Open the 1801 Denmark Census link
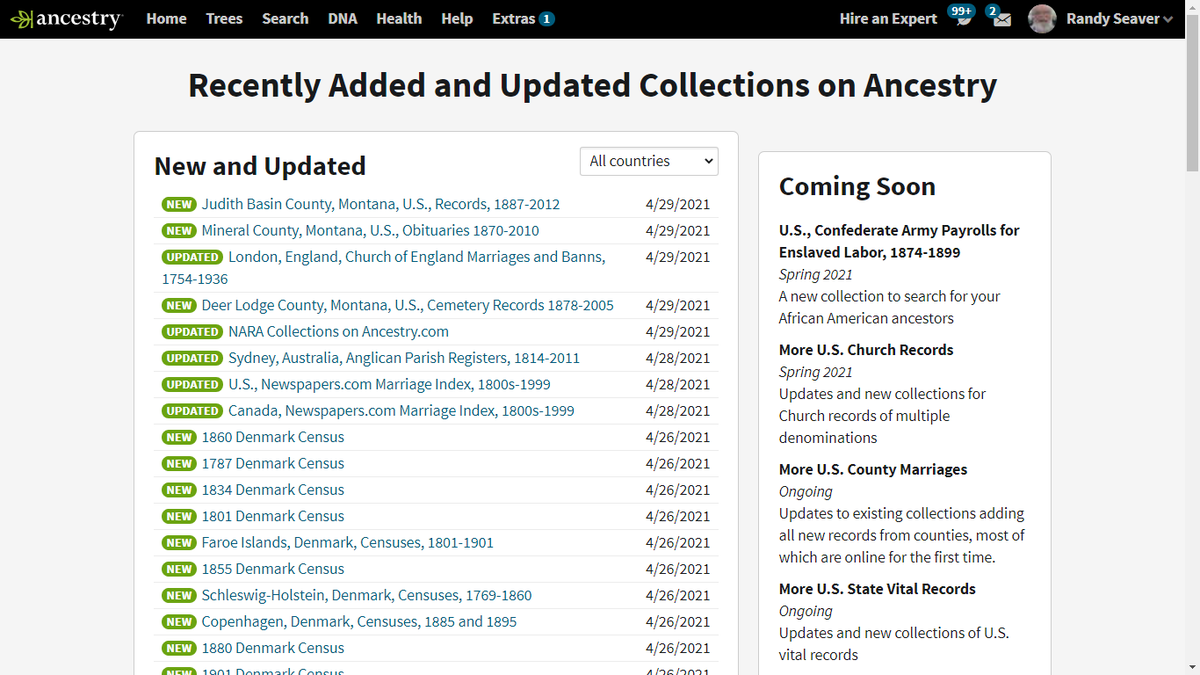1200x675 pixels. pos(273,516)
